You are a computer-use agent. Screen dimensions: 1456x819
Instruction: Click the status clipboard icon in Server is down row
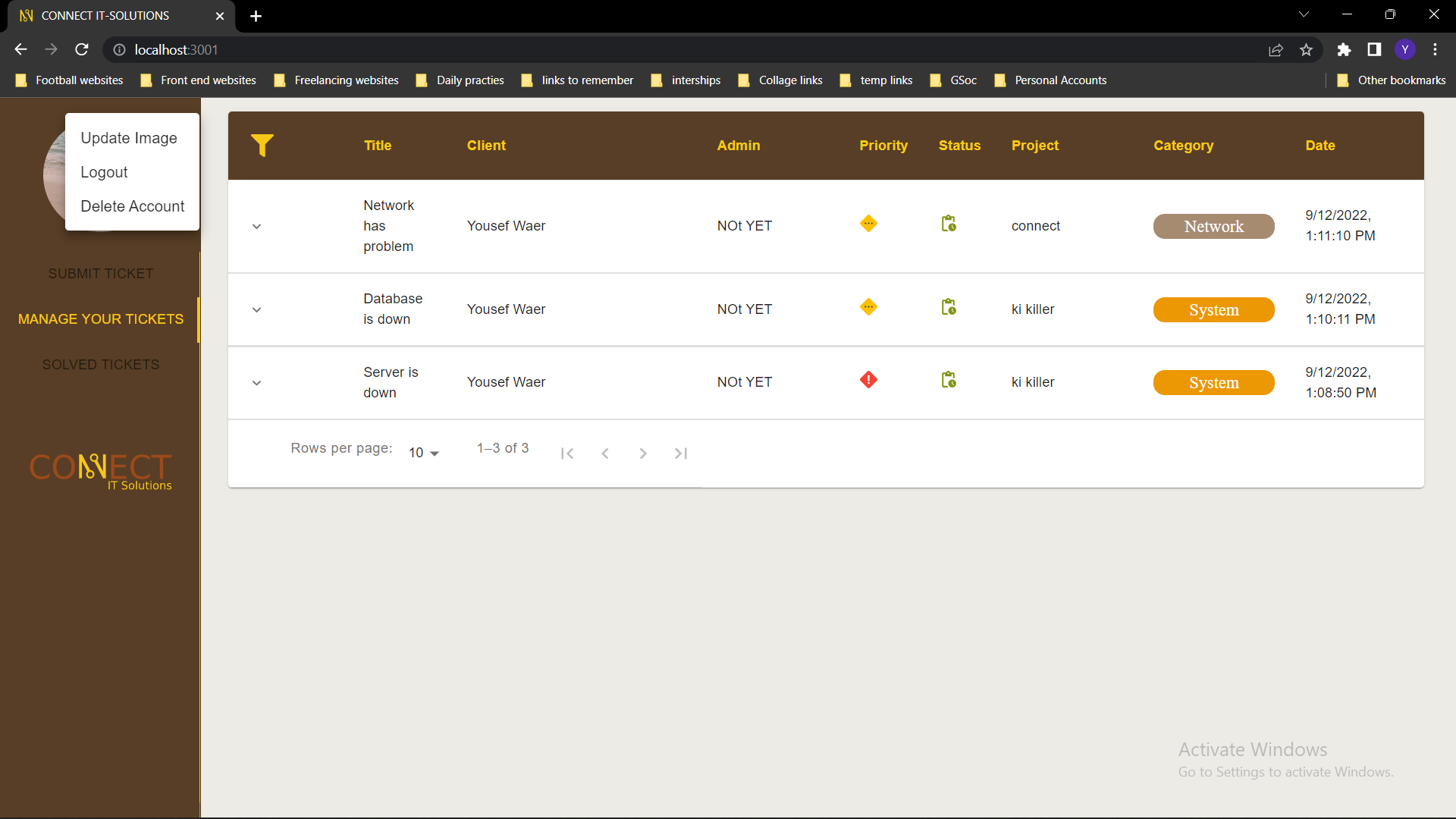coord(949,380)
